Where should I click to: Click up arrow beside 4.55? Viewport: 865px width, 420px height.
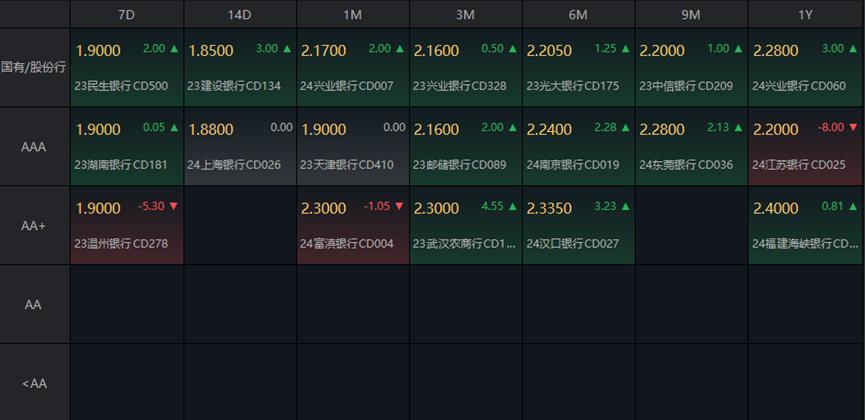(513, 206)
